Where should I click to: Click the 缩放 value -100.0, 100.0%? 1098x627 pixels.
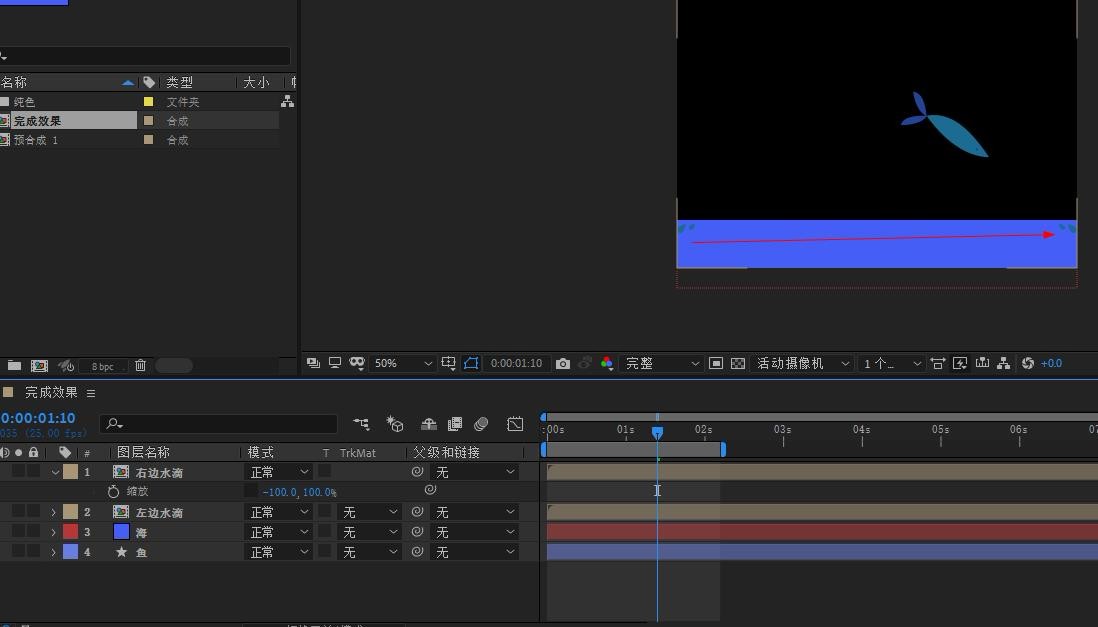(299, 492)
